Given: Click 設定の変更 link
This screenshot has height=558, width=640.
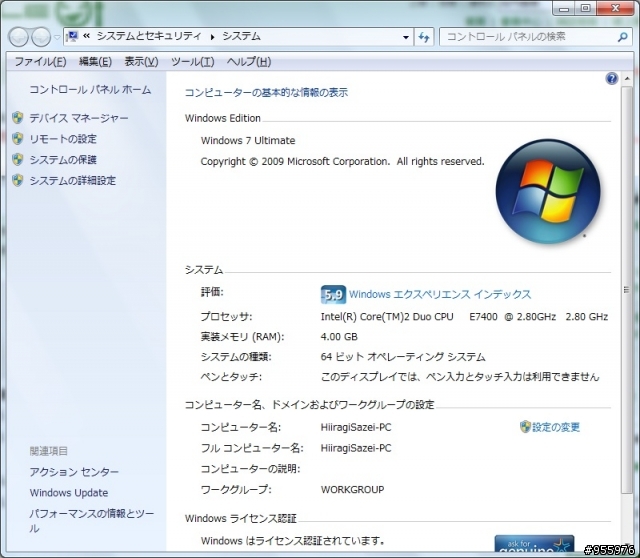Looking at the screenshot, I should point(556,427).
